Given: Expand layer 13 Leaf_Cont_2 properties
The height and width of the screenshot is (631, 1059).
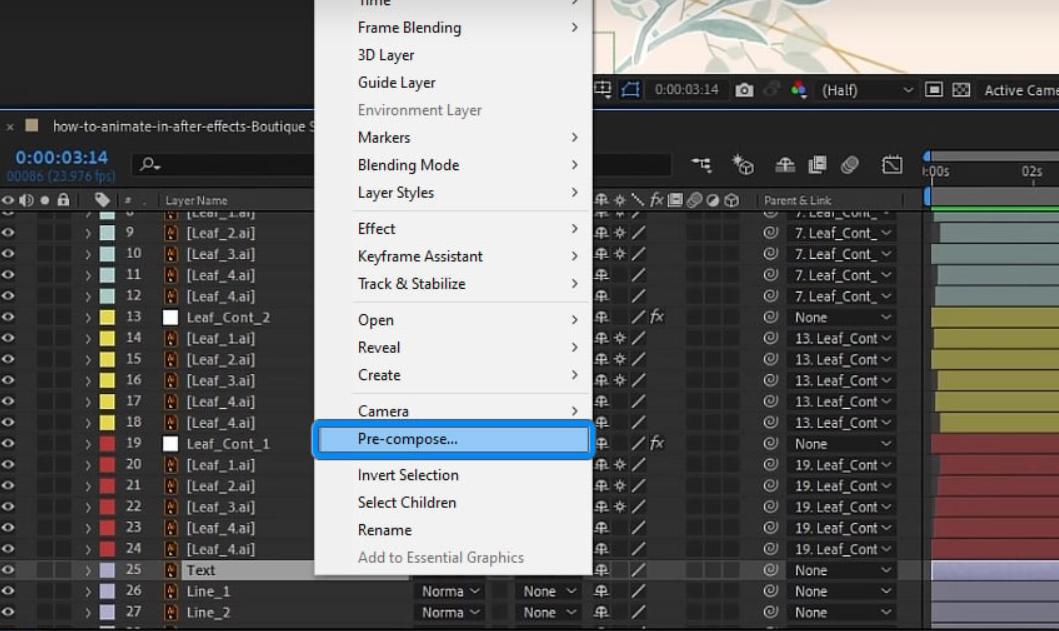Looking at the screenshot, I should pyautogui.click(x=88, y=317).
